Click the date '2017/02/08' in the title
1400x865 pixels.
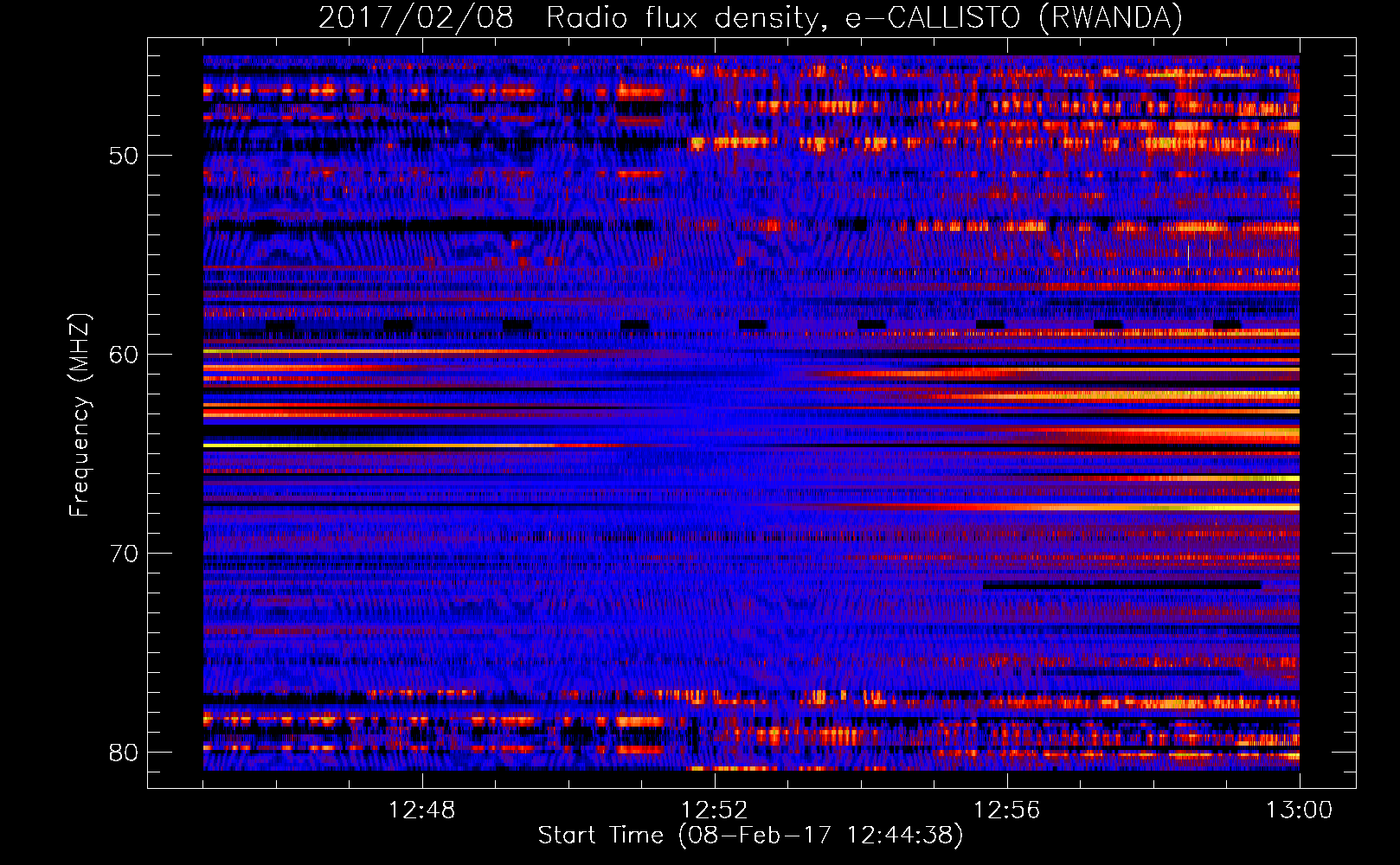pyautogui.click(x=416, y=17)
